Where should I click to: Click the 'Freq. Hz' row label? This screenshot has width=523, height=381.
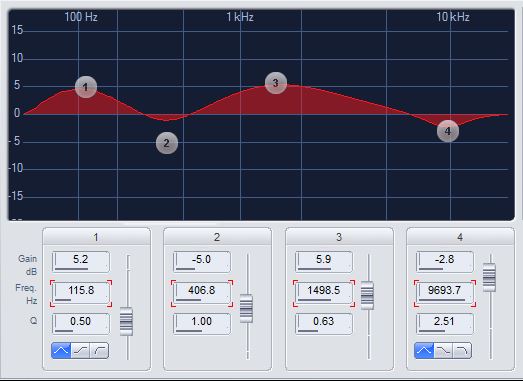click(x=26, y=294)
